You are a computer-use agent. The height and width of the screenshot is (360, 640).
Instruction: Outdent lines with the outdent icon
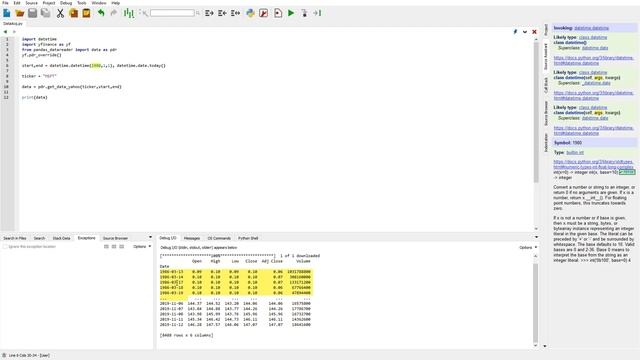pyautogui.click(x=222, y=13)
